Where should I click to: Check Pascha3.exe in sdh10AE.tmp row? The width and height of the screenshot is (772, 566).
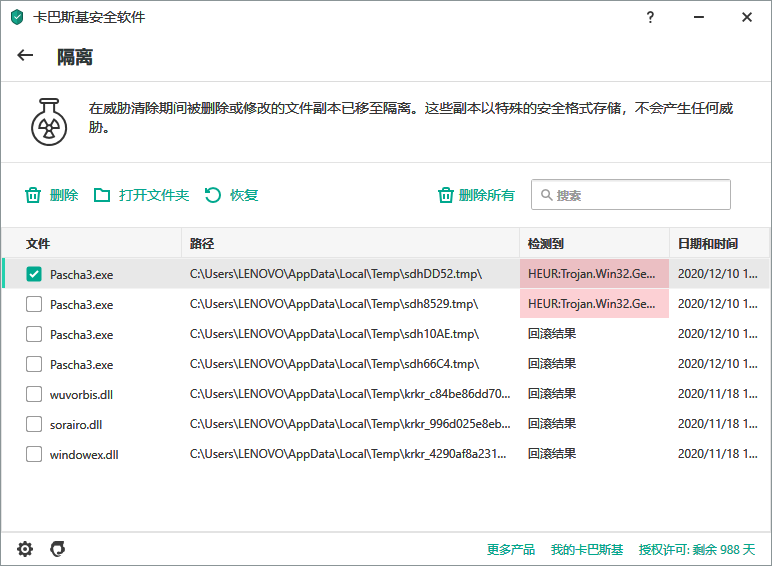tap(34, 334)
